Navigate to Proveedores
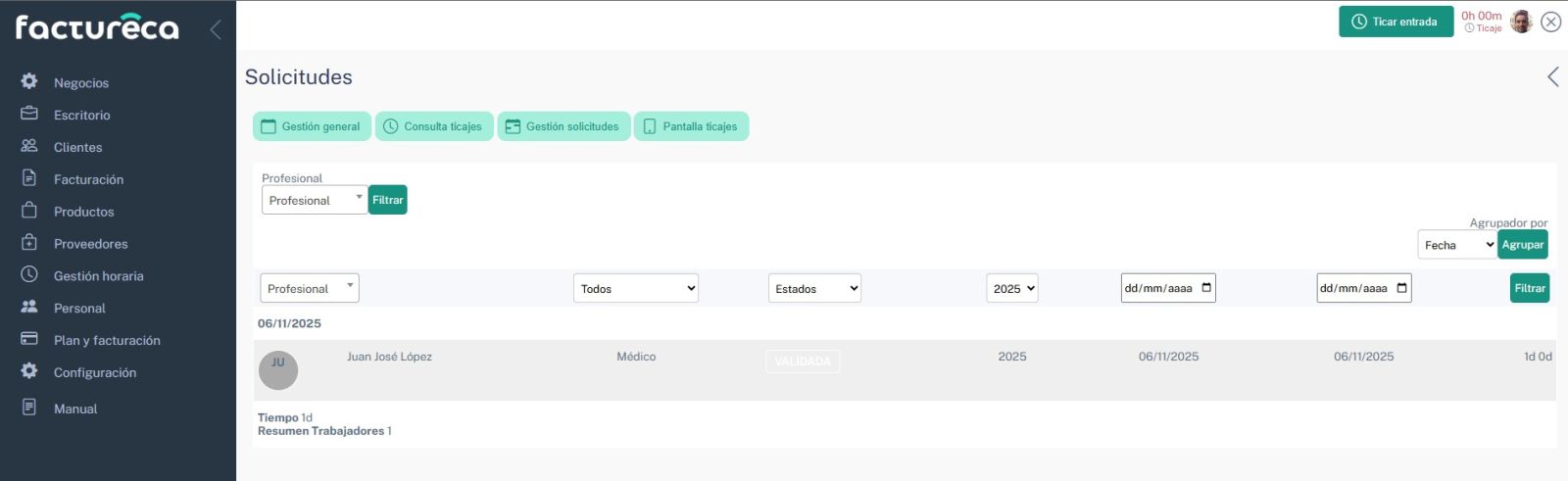The width and height of the screenshot is (1568, 481). [91, 244]
